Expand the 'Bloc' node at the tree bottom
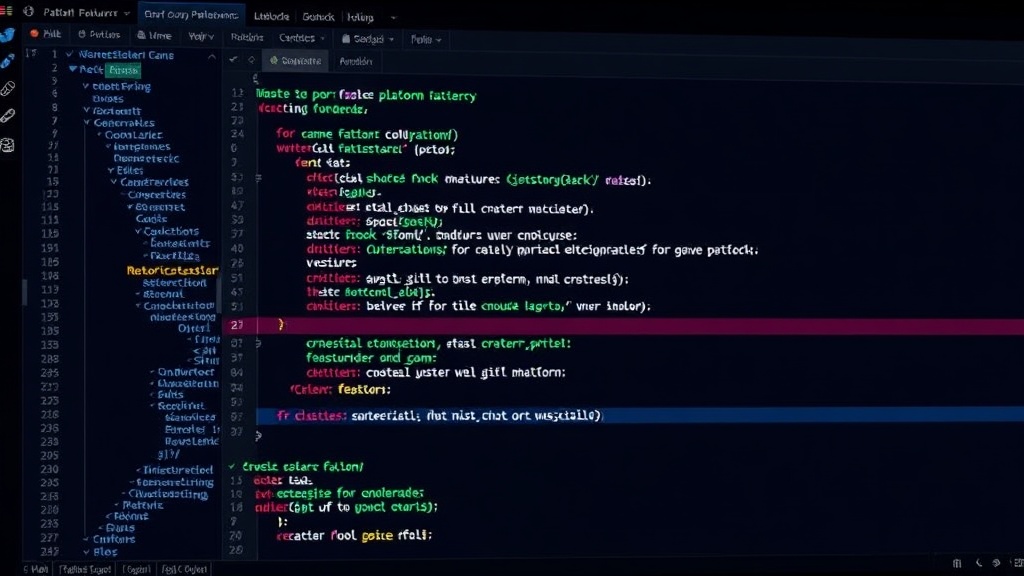The image size is (1024, 576). pos(86,552)
